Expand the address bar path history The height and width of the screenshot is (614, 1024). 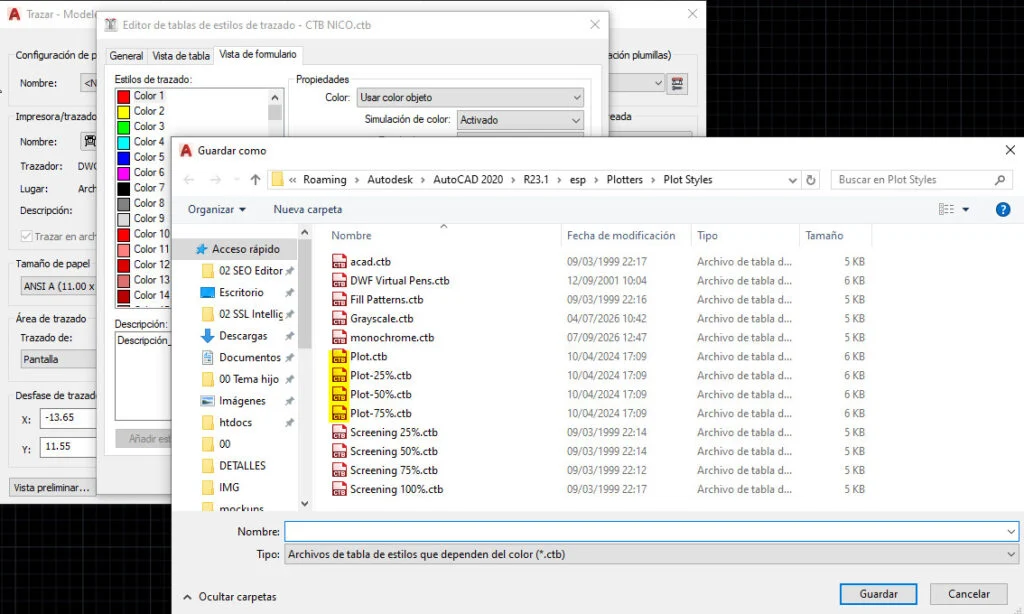792,180
